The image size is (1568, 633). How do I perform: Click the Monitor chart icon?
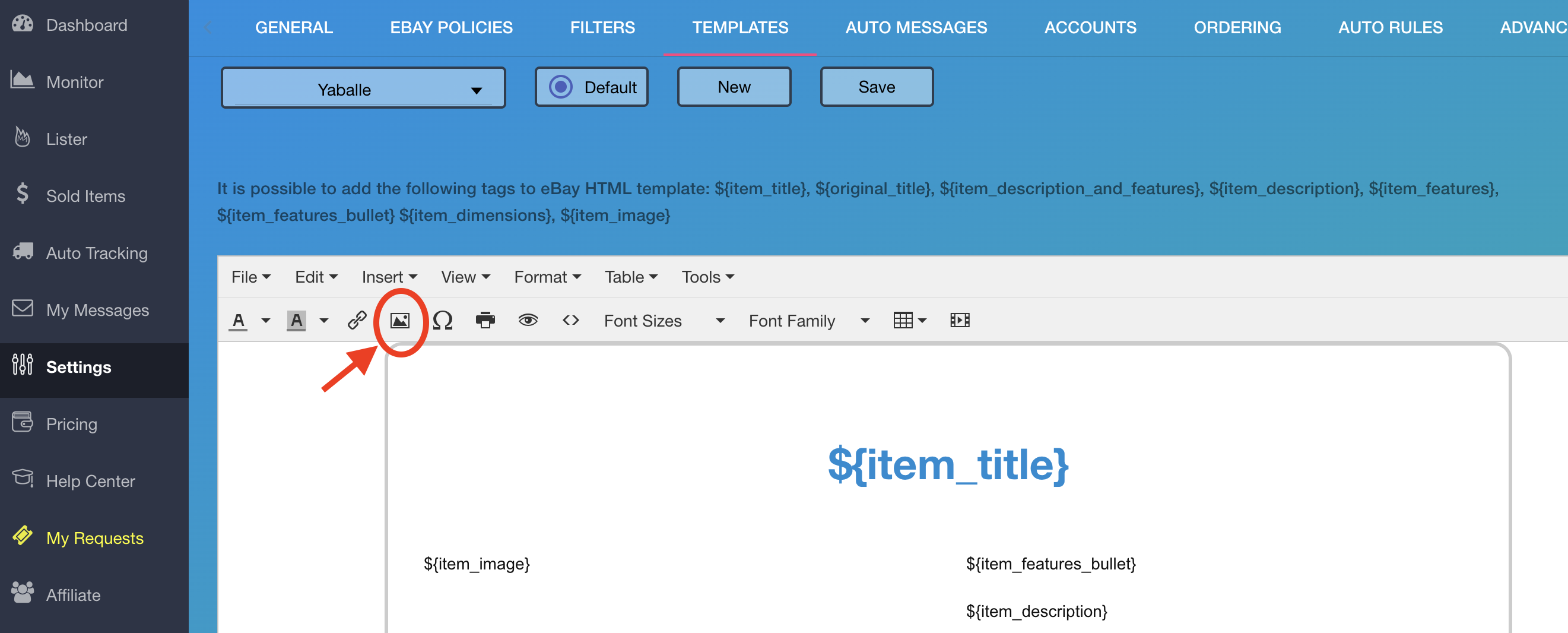pos(23,80)
